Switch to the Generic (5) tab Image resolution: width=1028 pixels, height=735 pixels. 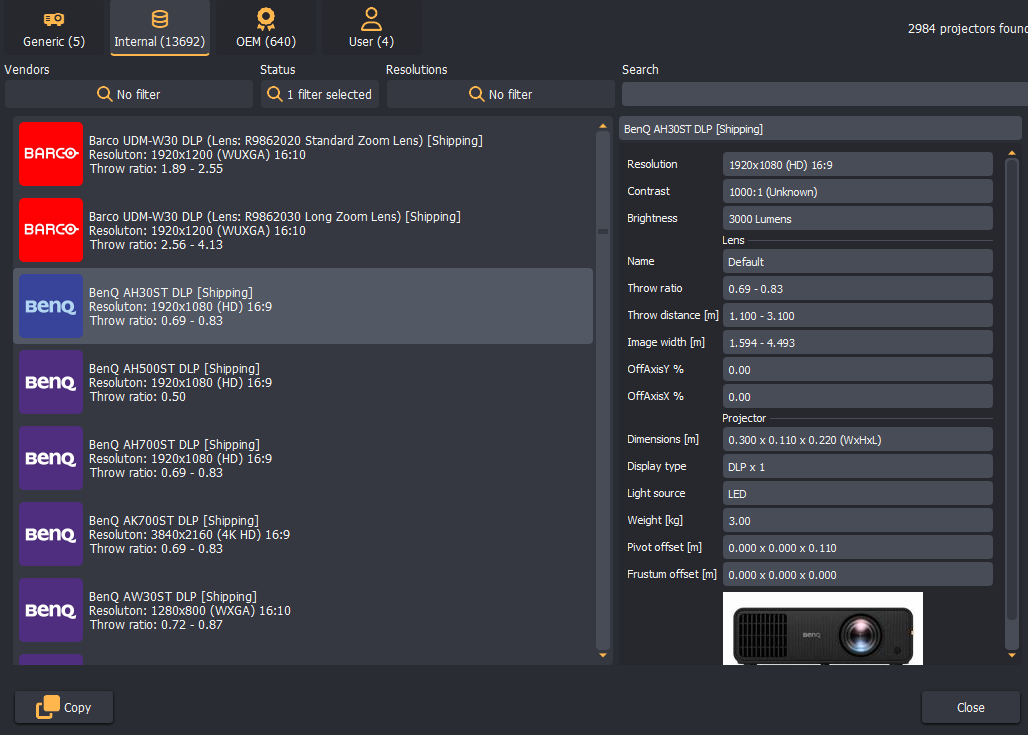click(x=54, y=28)
